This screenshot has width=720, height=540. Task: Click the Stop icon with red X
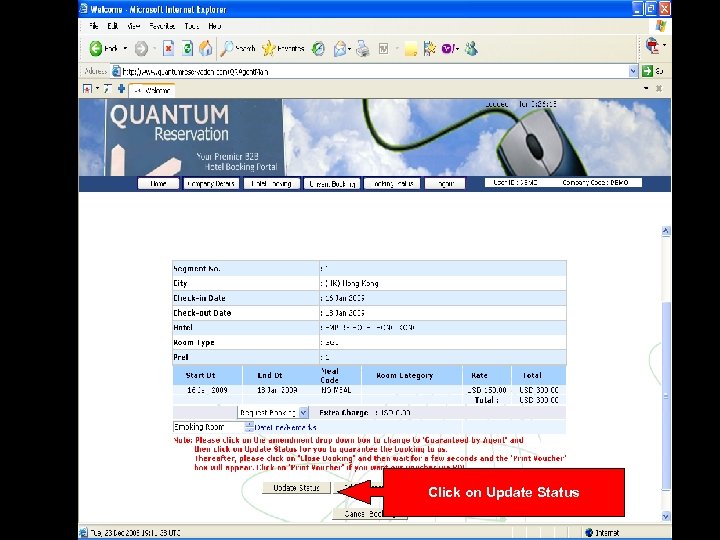(x=169, y=48)
